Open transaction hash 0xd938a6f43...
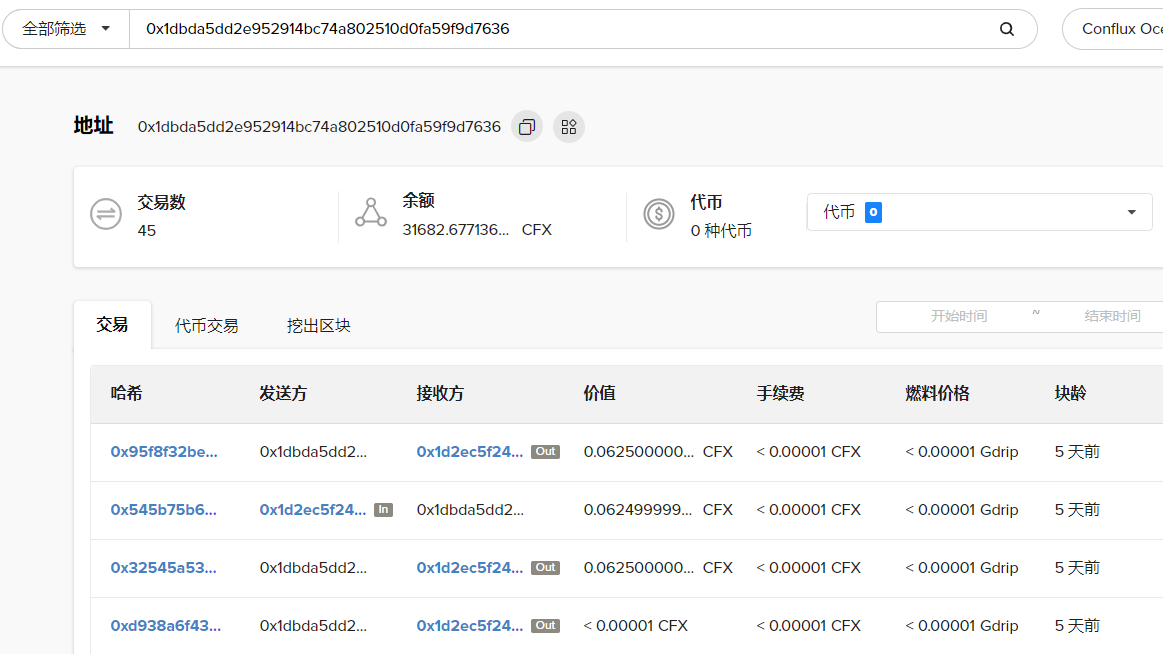Viewport: 1163px width, 654px height. coord(166,626)
